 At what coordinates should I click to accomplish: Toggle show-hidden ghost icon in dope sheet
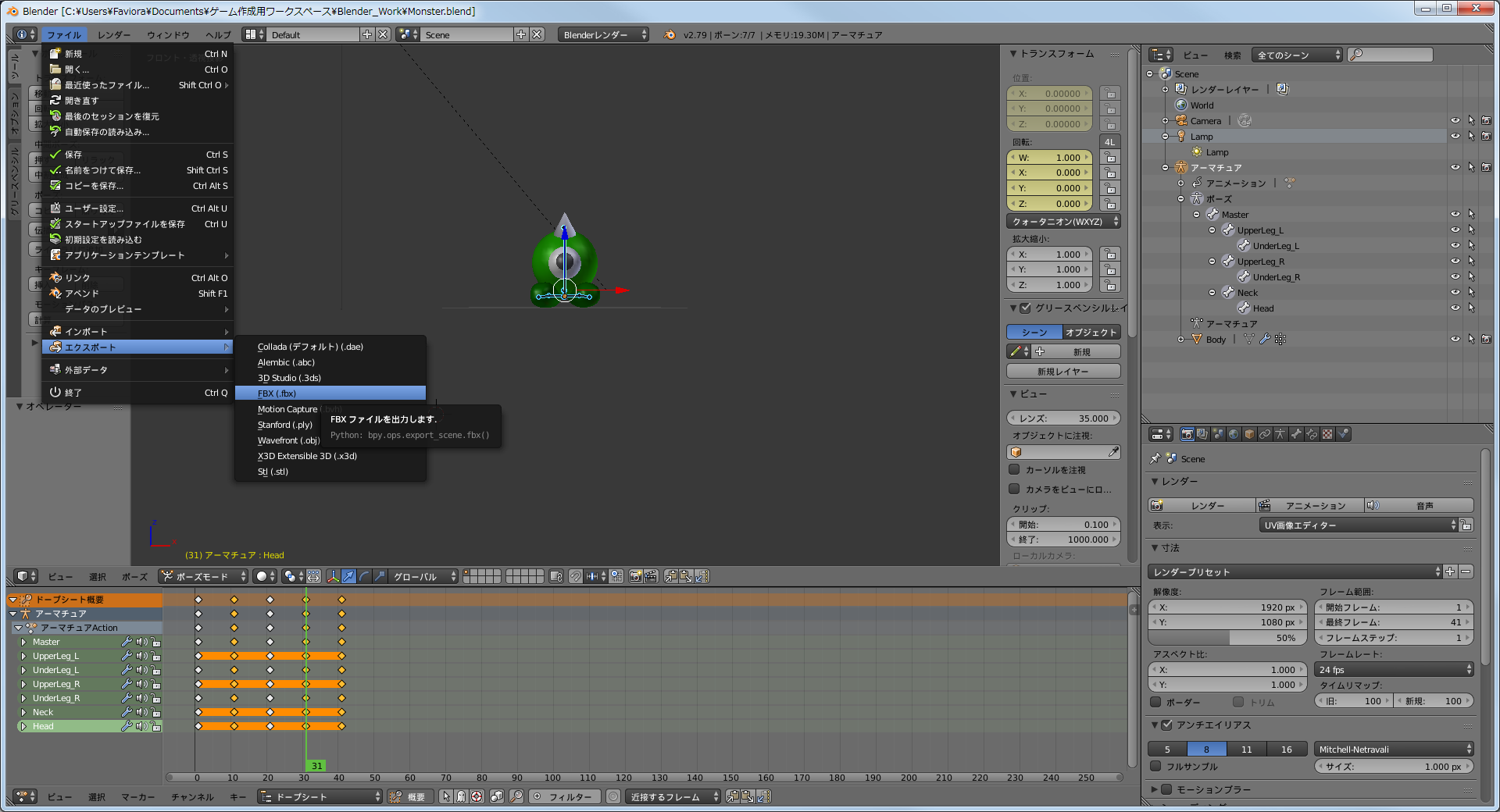point(461,796)
